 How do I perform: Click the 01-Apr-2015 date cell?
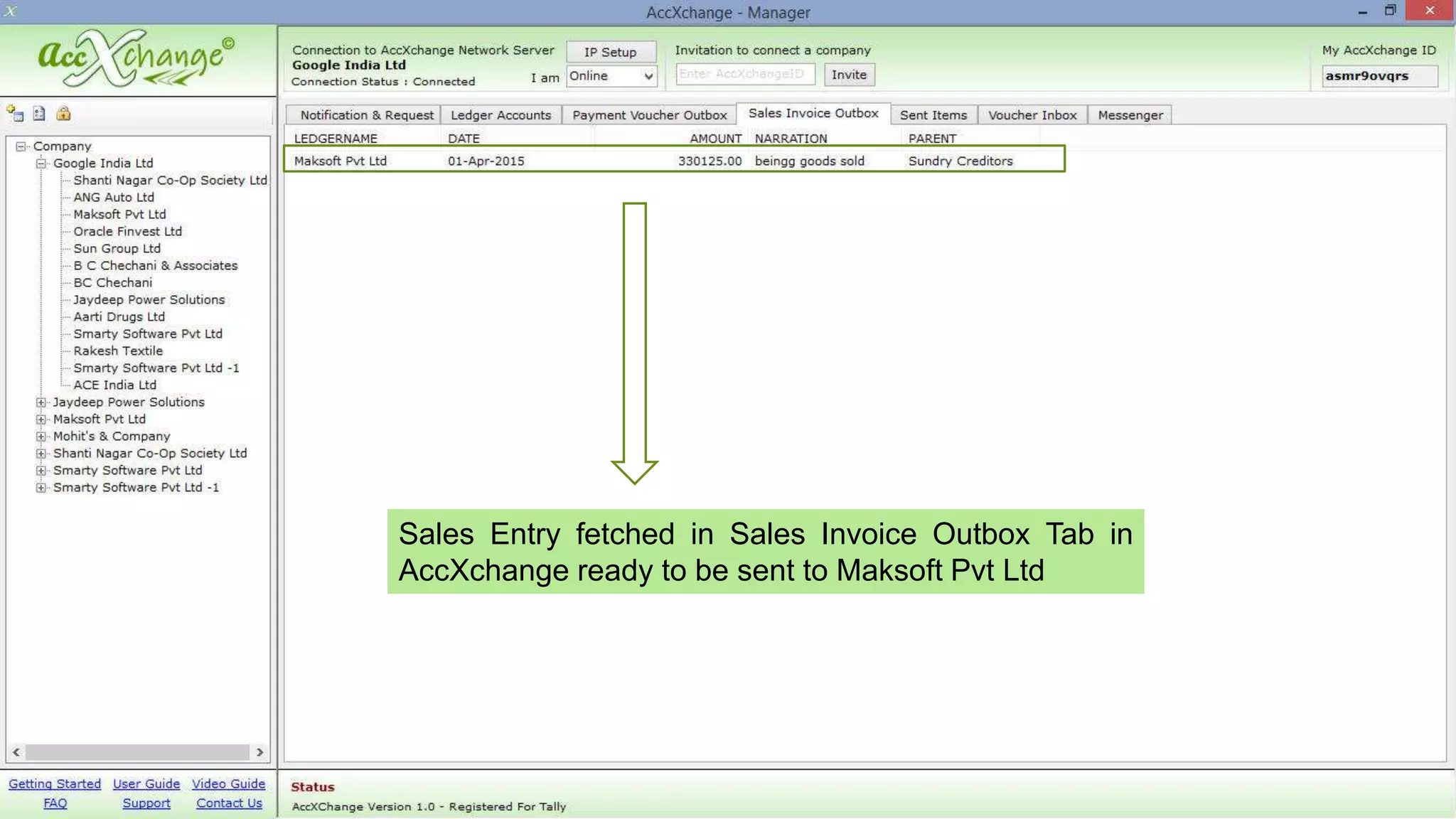pyautogui.click(x=486, y=161)
